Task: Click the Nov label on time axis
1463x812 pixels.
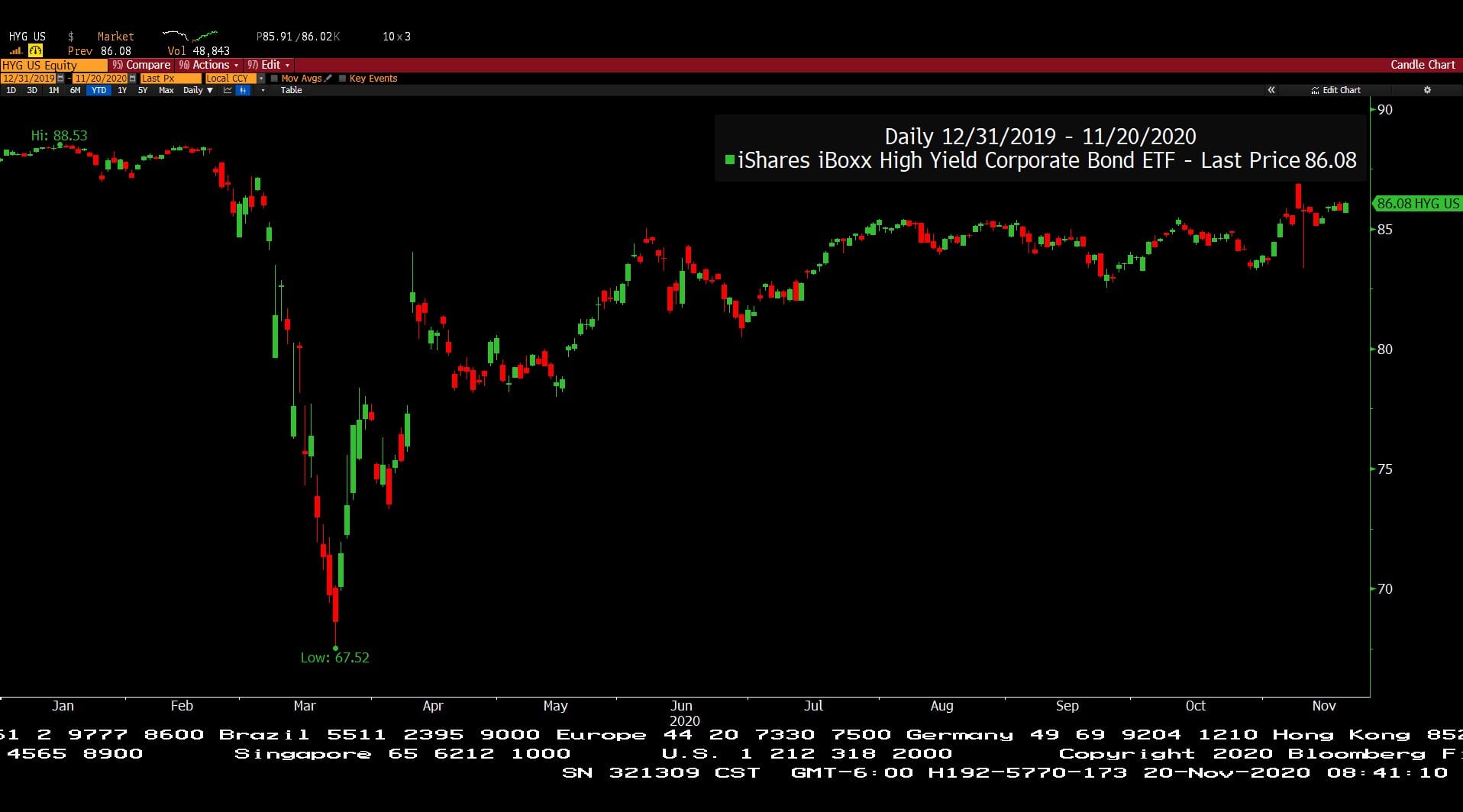Action: [1324, 706]
